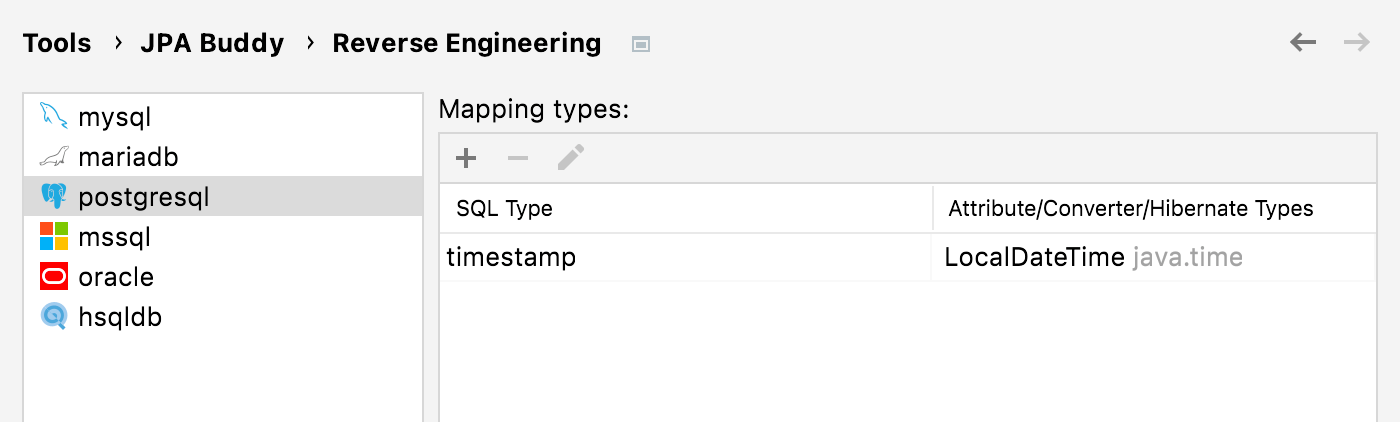
Task: Add a new mapping type with plus icon
Action: [466, 158]
